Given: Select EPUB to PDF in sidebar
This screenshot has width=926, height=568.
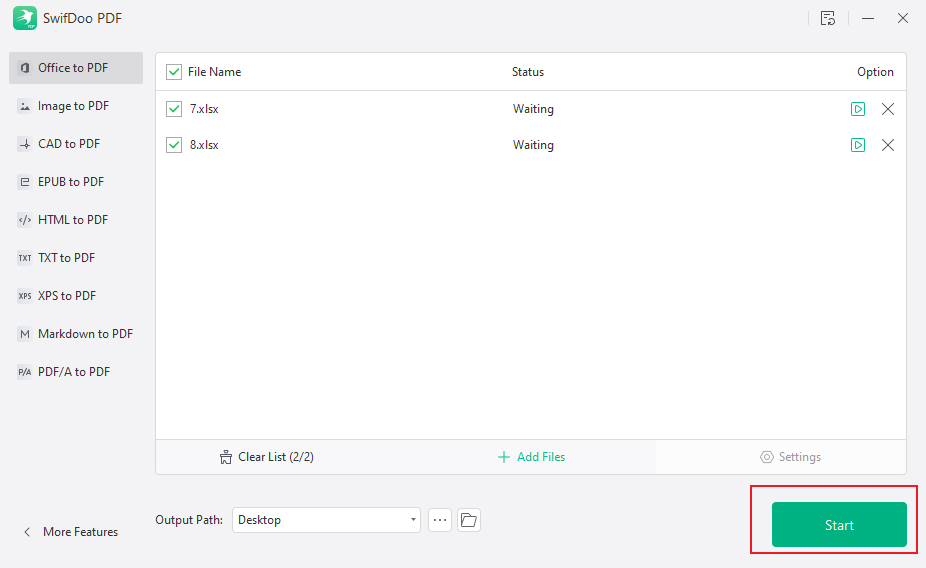Looking at the screenshot, I should tap(76, 182).
